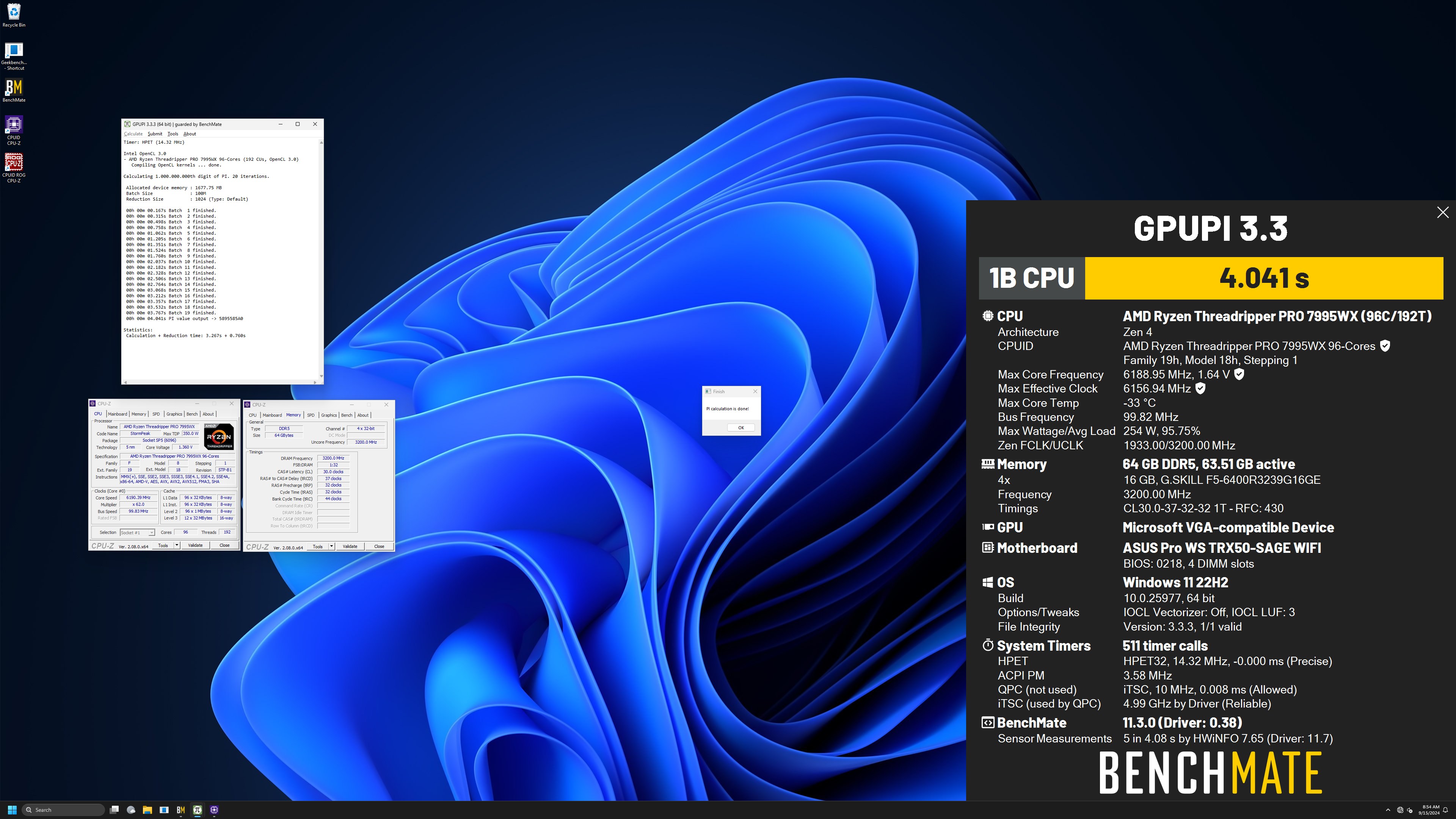
Task: Open the About menu in GPUPI
Action: [x=190, y=134]
